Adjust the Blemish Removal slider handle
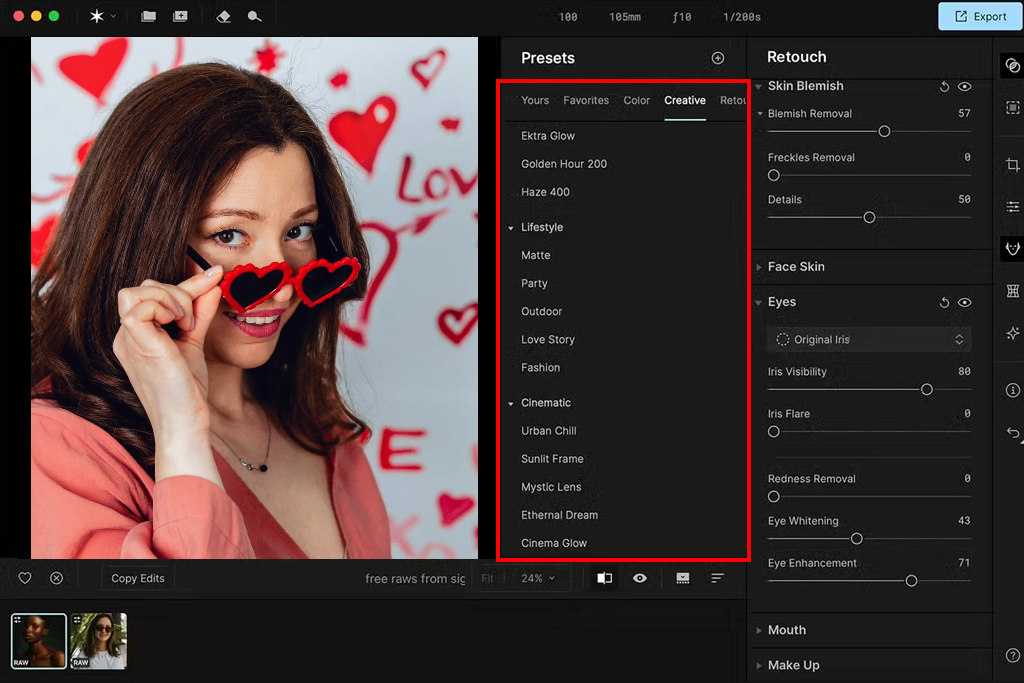This screenshot has width=1024, height=683. 884,132
